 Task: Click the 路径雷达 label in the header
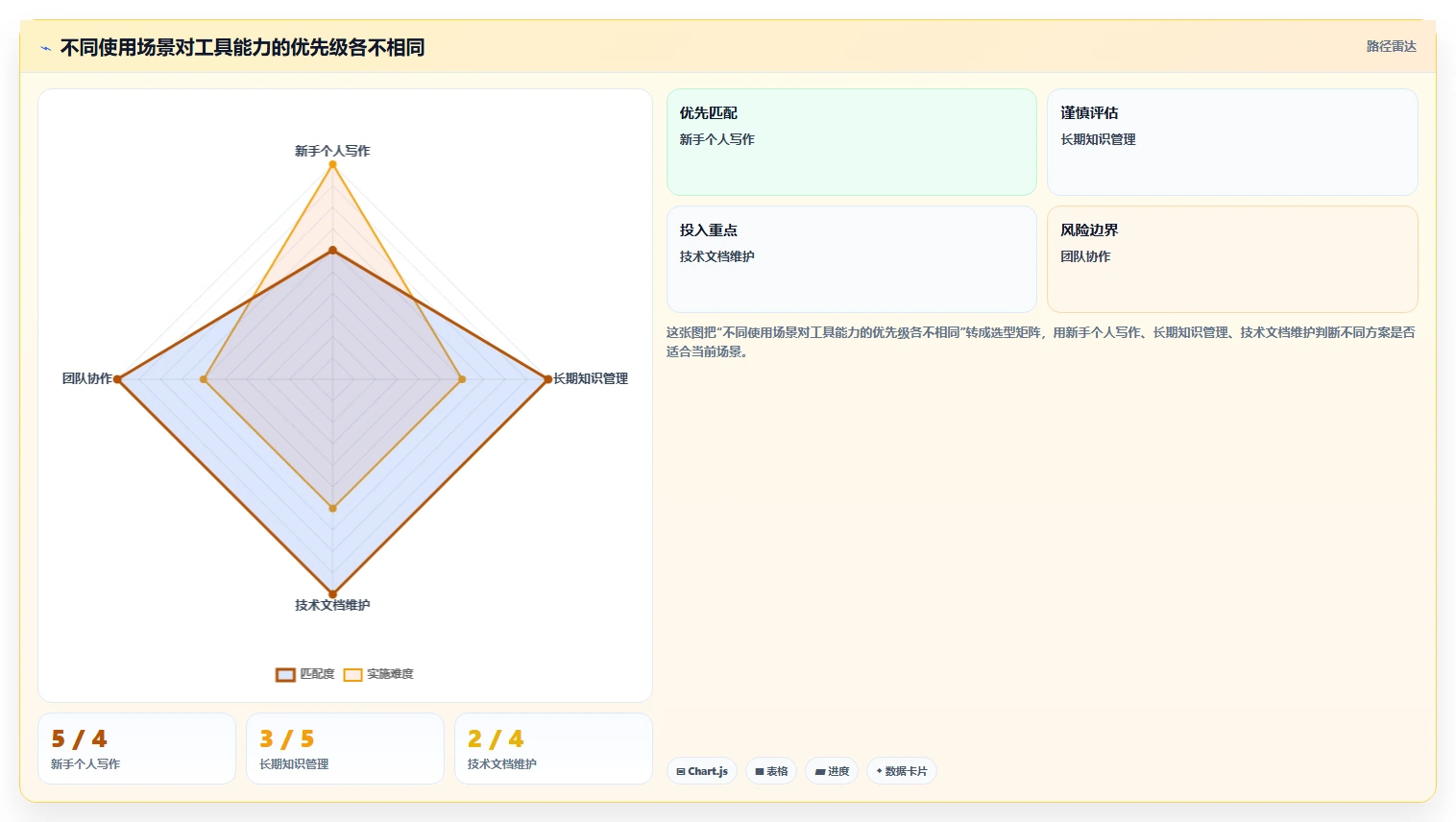(1391, 46)
